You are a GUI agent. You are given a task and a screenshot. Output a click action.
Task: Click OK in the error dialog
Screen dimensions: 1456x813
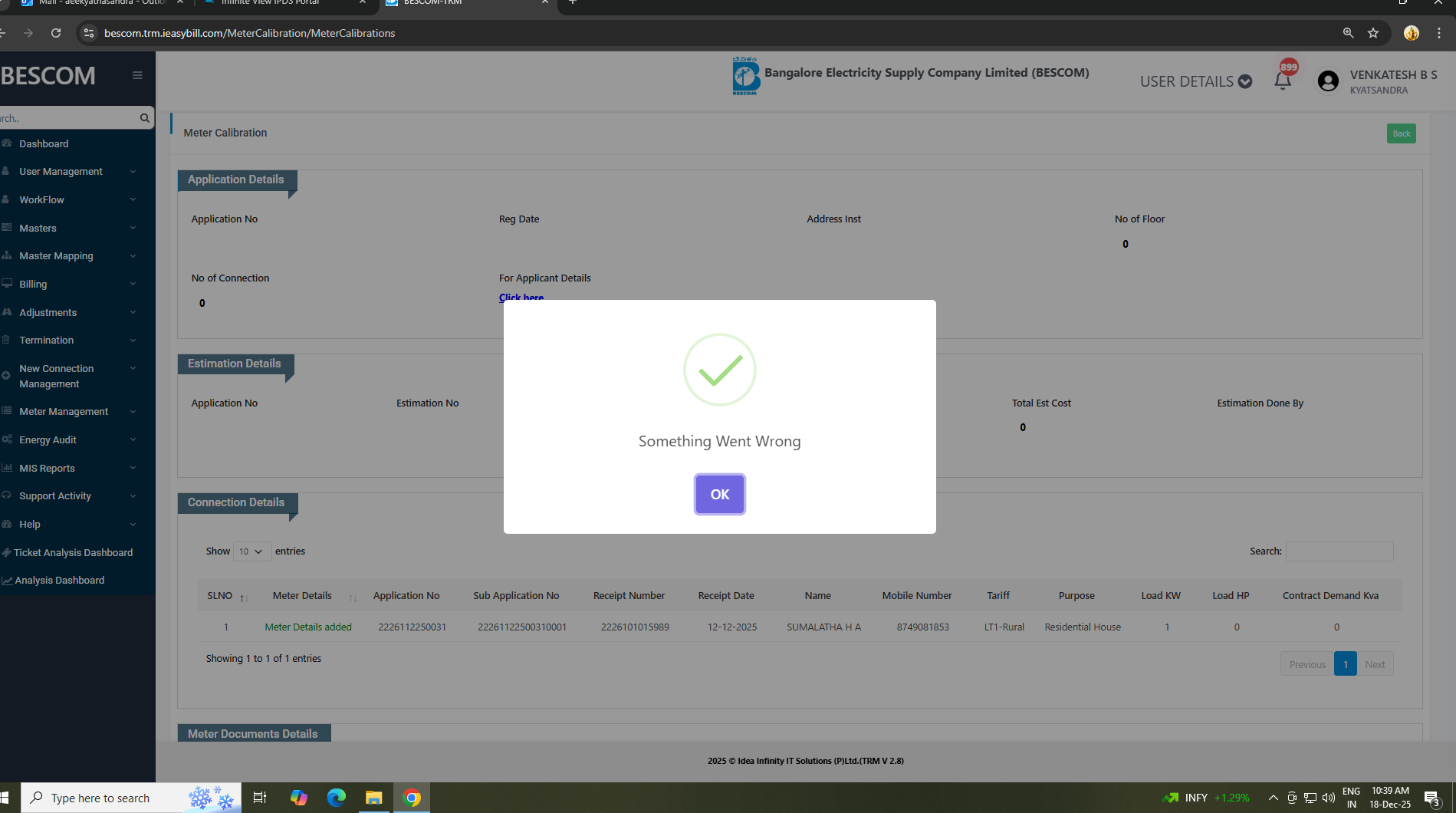719,494
